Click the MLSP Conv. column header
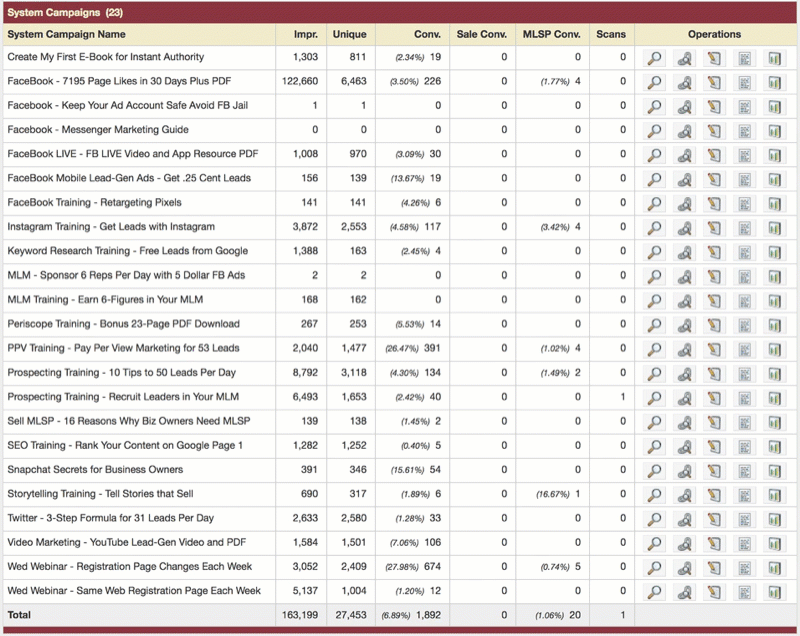The height and width of the screenshot is (636, 800). click(552, 34)
